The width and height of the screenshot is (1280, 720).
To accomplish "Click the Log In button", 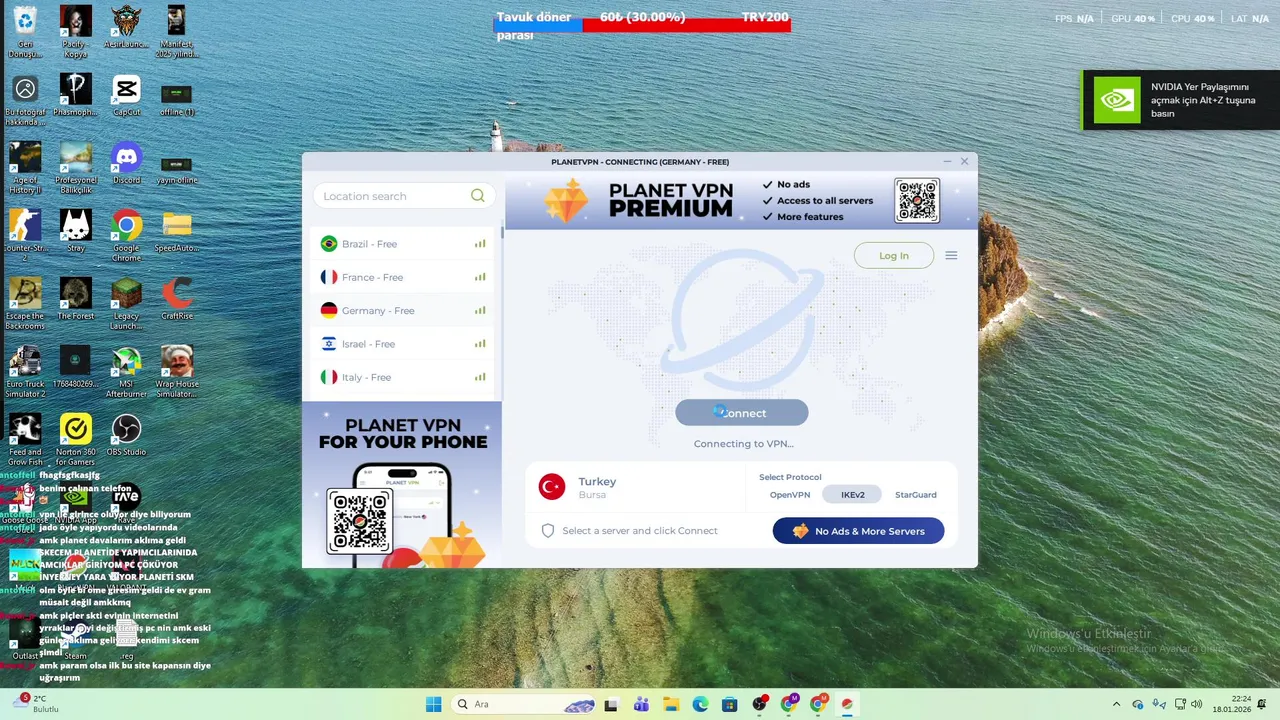I will pos(894,256).
